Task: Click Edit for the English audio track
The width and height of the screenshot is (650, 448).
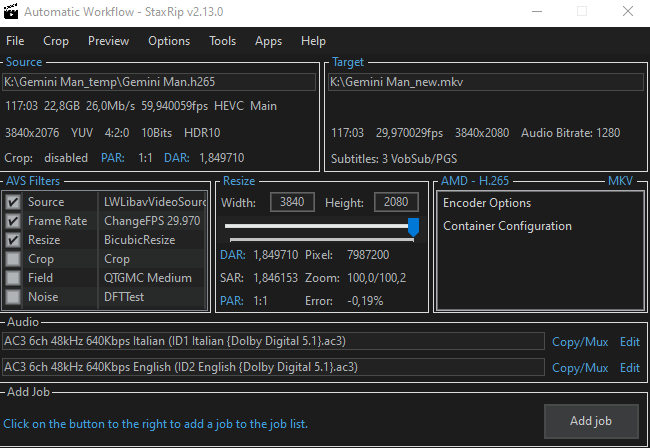Action: point(629,367)
